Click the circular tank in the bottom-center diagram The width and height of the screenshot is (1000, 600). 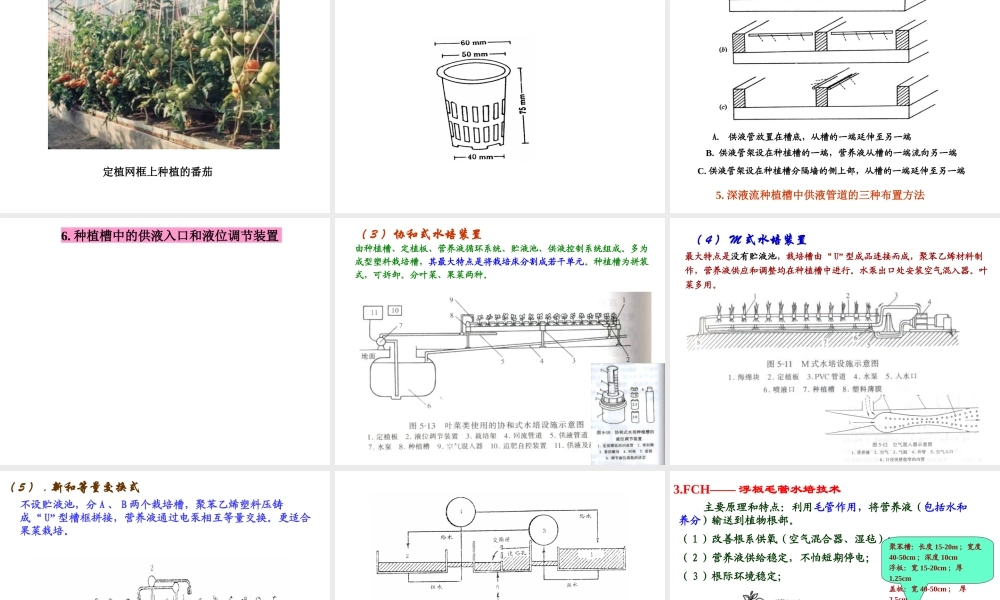pyautogui.click(x=463, y=513)
